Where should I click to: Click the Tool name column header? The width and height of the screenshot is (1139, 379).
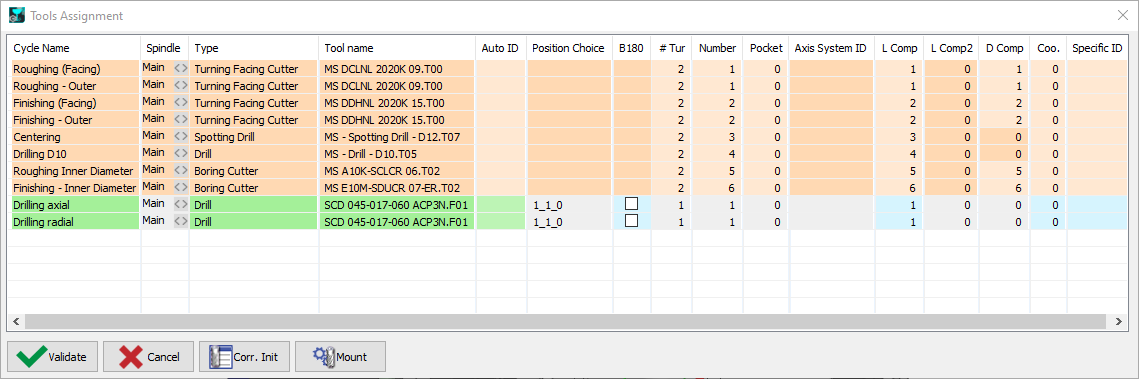(x=397, y=48)
